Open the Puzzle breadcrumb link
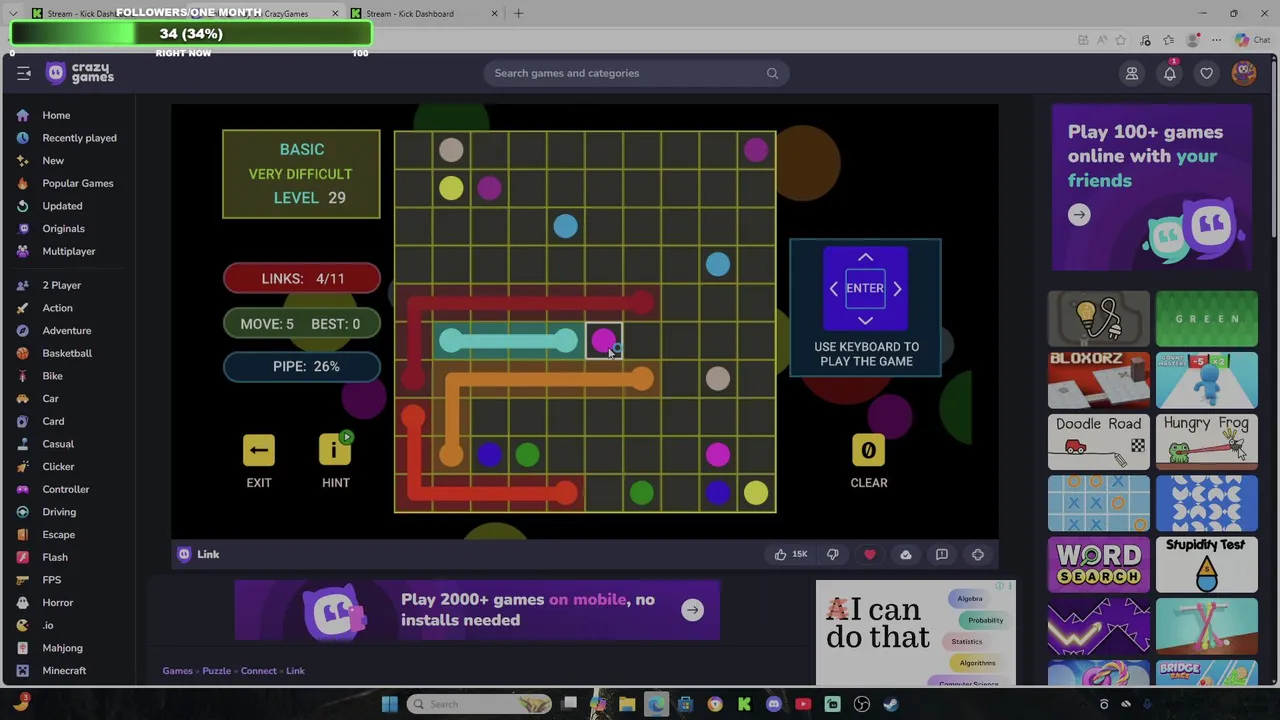This screenshot has width=1280, height=720. pyautogui.click(x=216, y=671)
